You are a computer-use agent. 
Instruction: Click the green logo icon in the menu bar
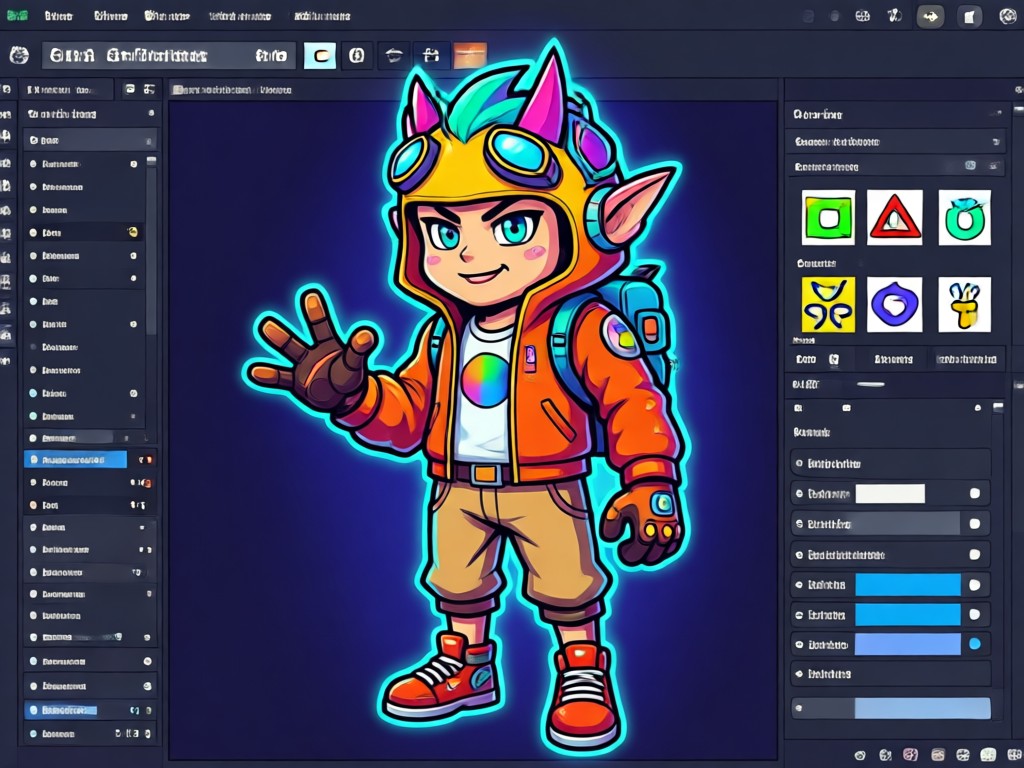[17, 16]
